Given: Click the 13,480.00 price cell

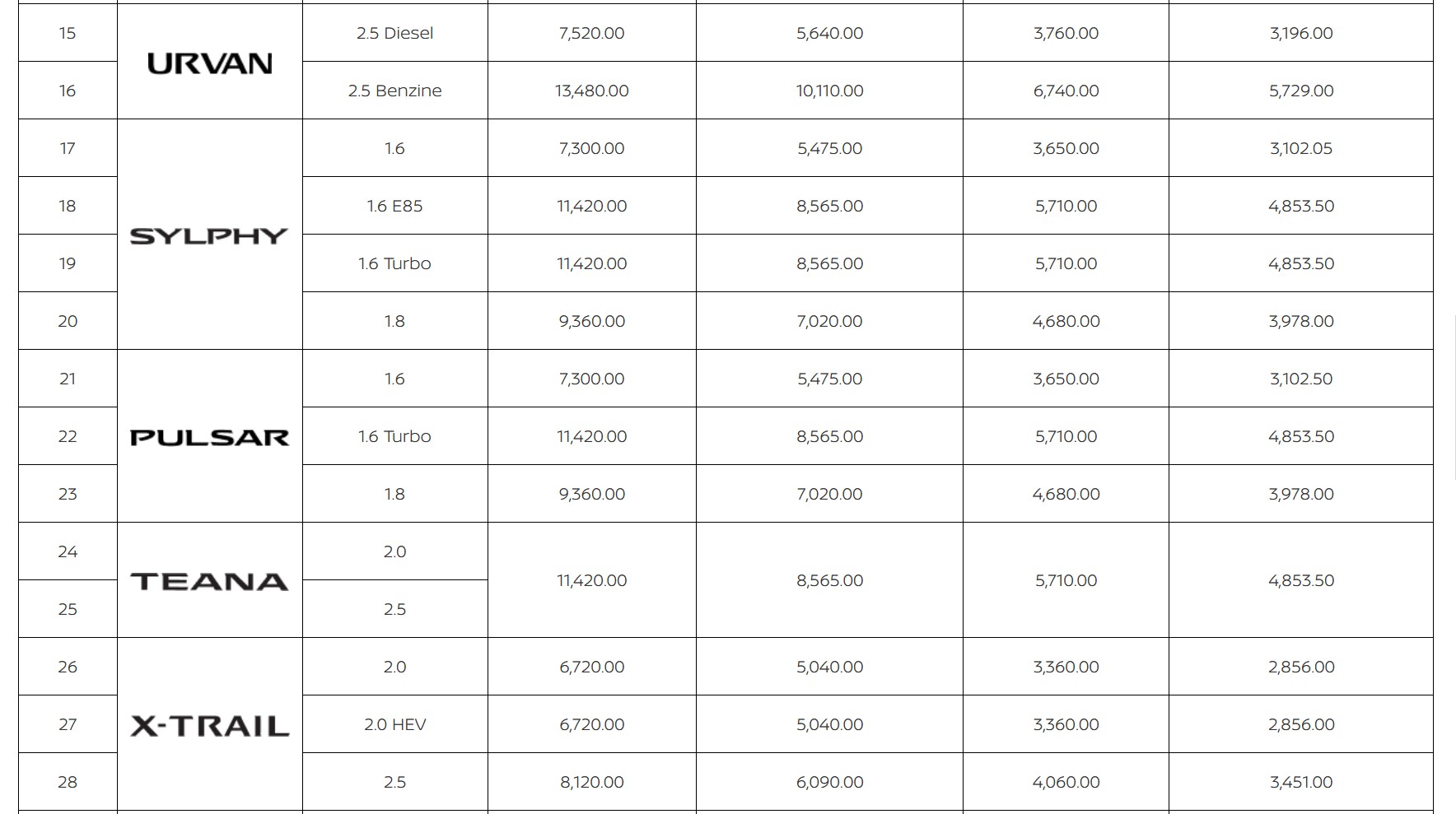Looking at the screenshot, I should 591,91.
